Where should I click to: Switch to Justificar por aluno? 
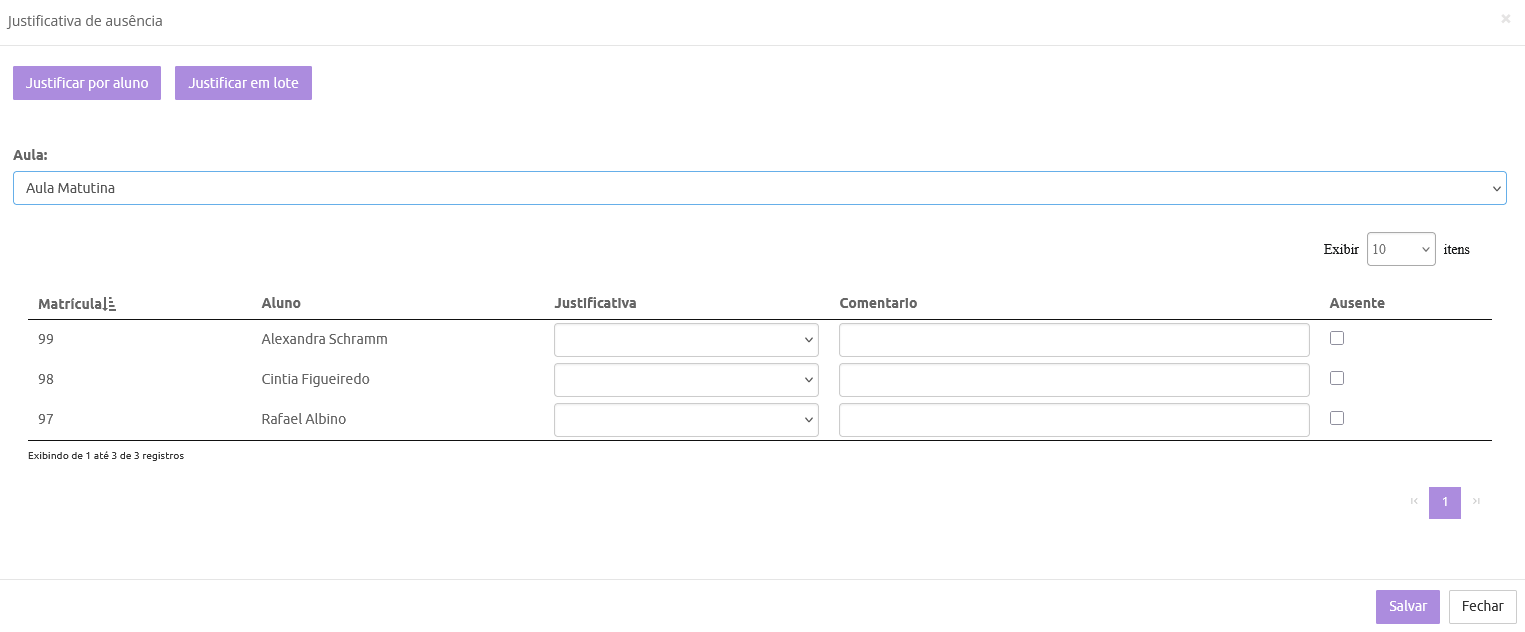coord(87,83)
